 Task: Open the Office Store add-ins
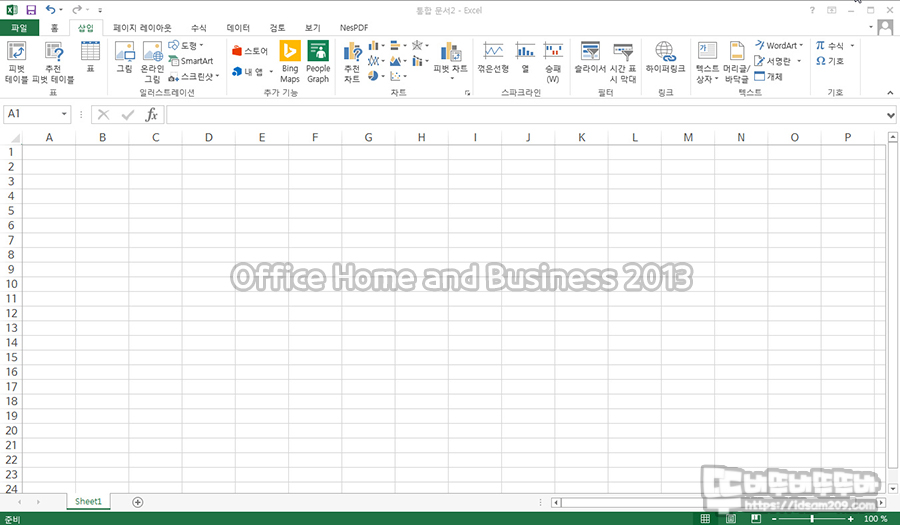click(250, 51)
